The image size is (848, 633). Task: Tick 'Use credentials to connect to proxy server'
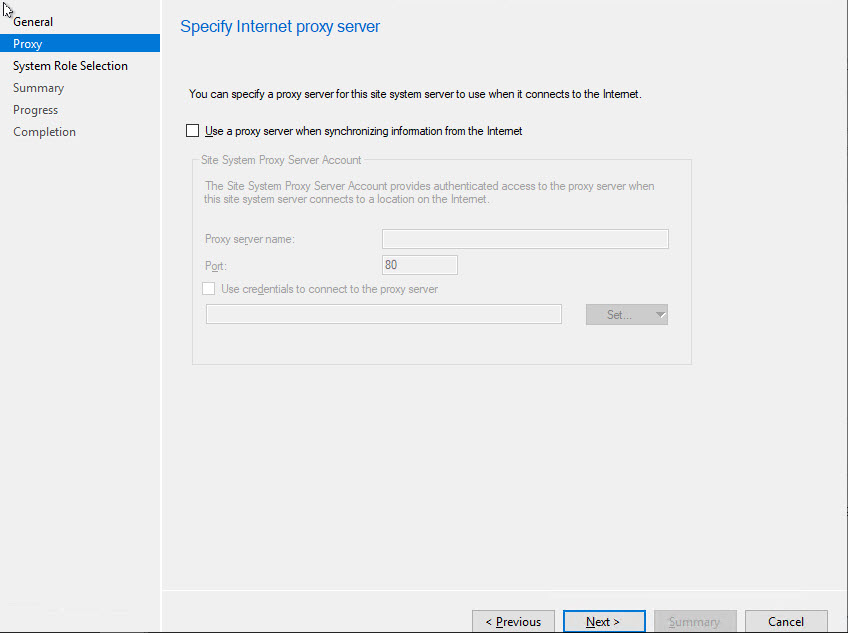[209, 289]
